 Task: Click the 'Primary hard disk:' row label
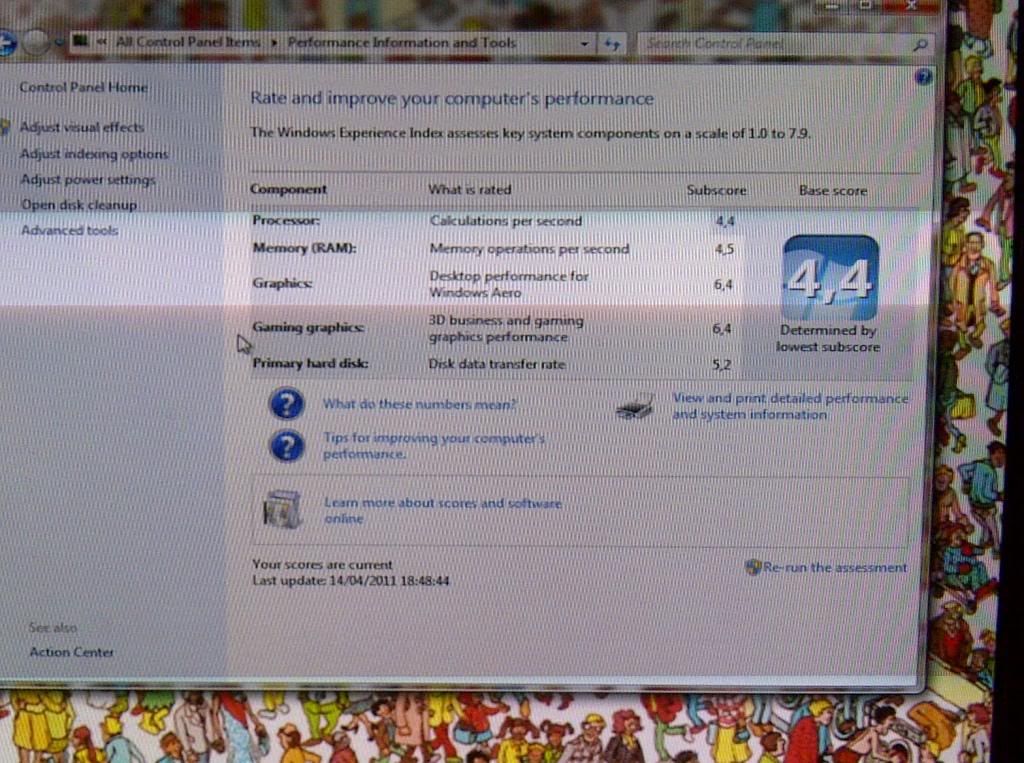pyautogui.click(x=310, y=363)
